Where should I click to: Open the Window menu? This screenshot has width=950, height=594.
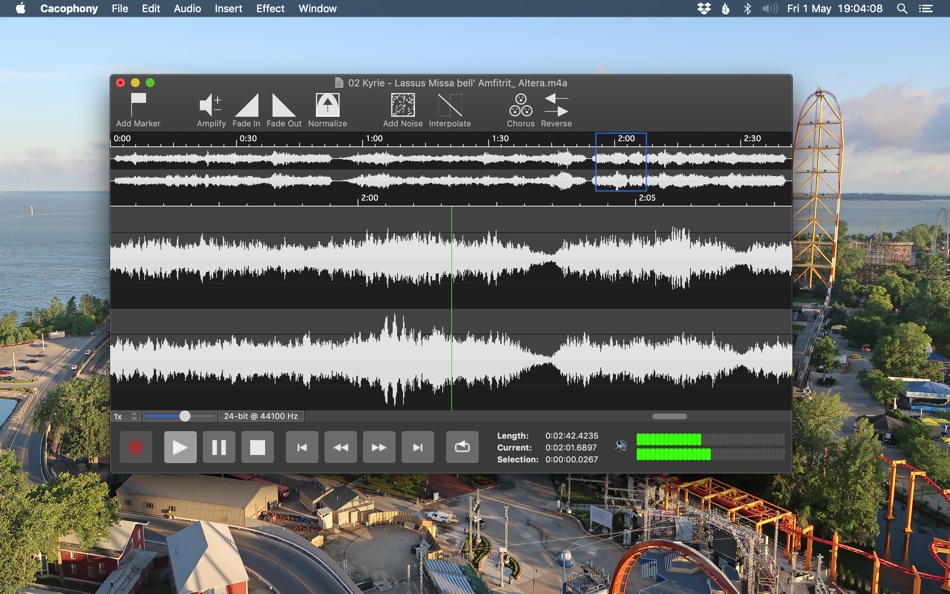(317, 8)
